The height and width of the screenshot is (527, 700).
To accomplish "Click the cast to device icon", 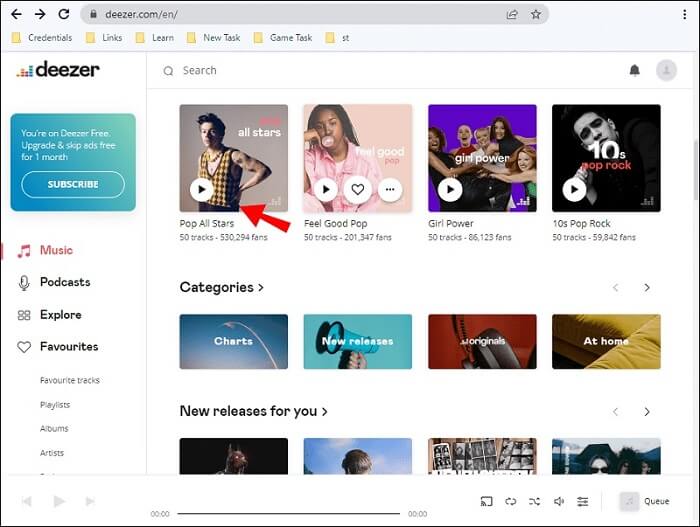I will 487,501.
